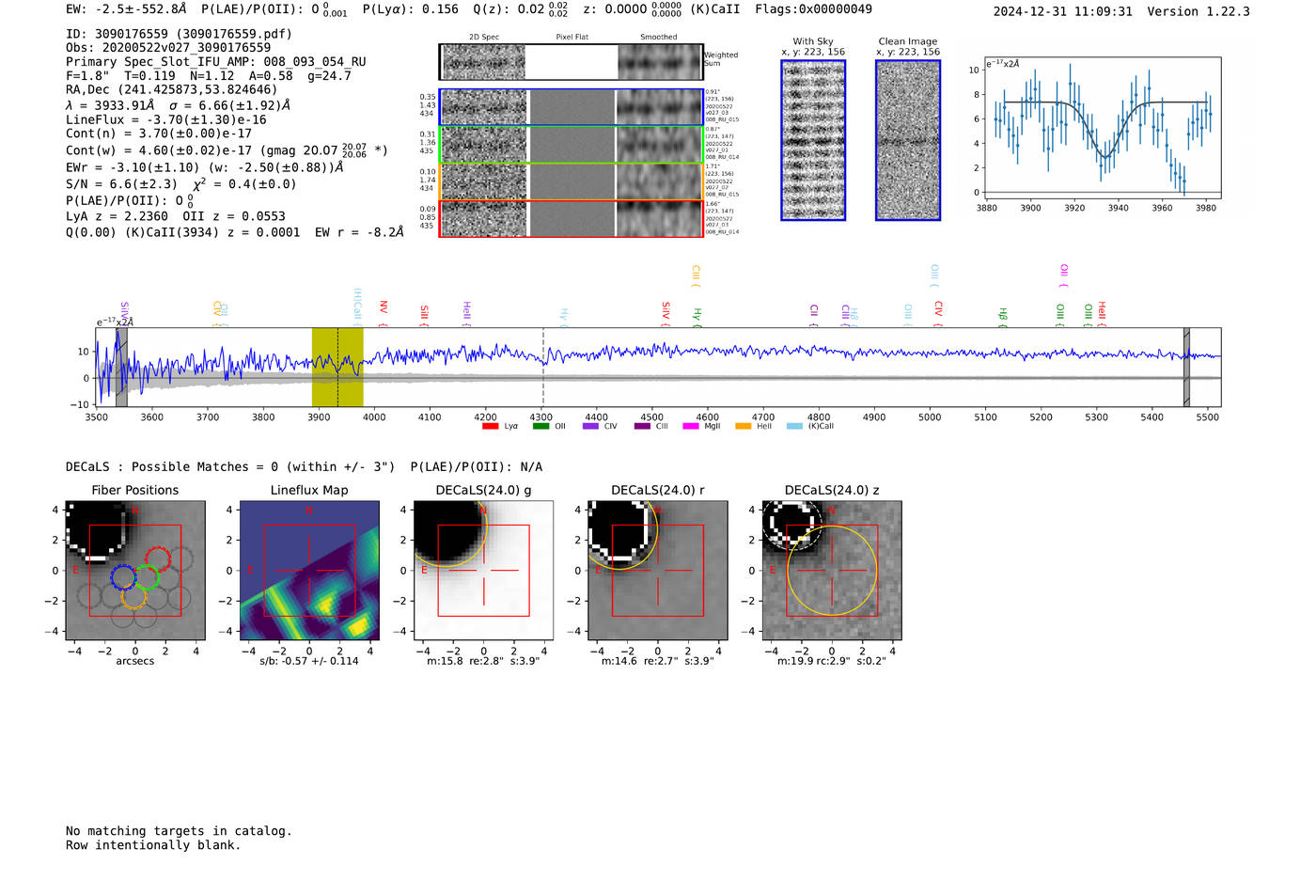
Task: Click the yellow aperture circle in the DECaLS z image
Action: pyautogui.click(x=832, y=571)
